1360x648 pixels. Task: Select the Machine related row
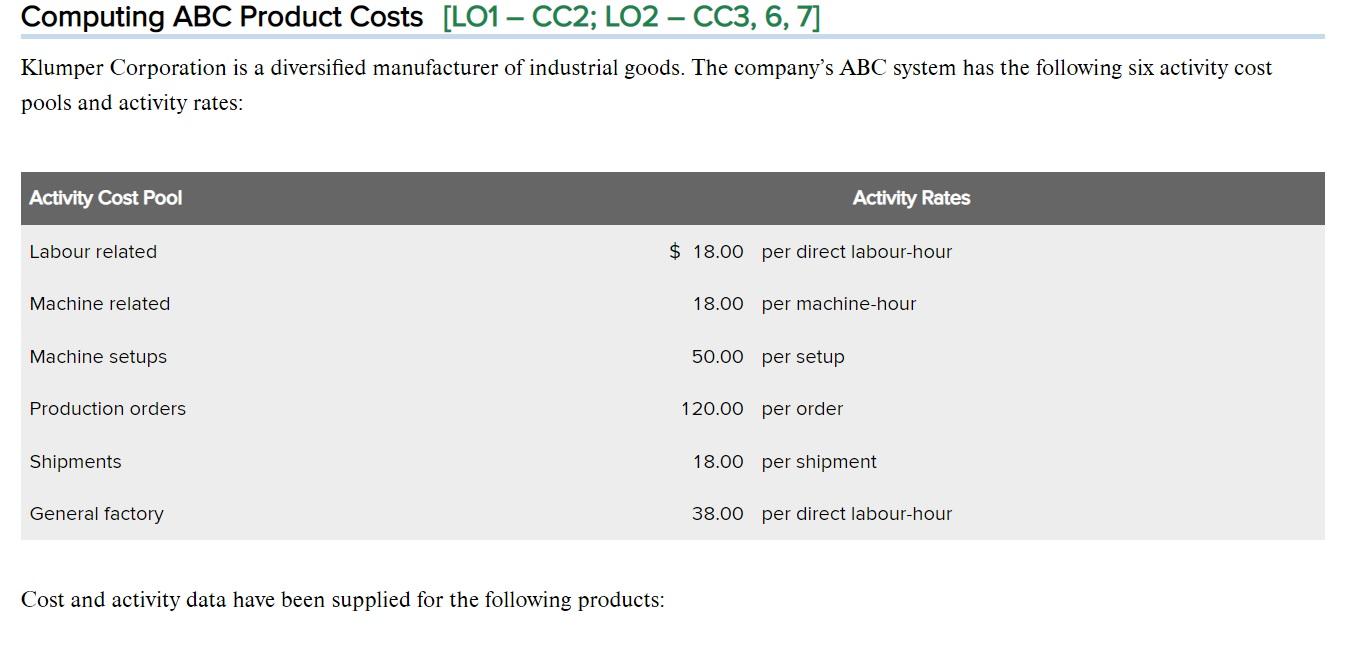(x=99, y=303)
